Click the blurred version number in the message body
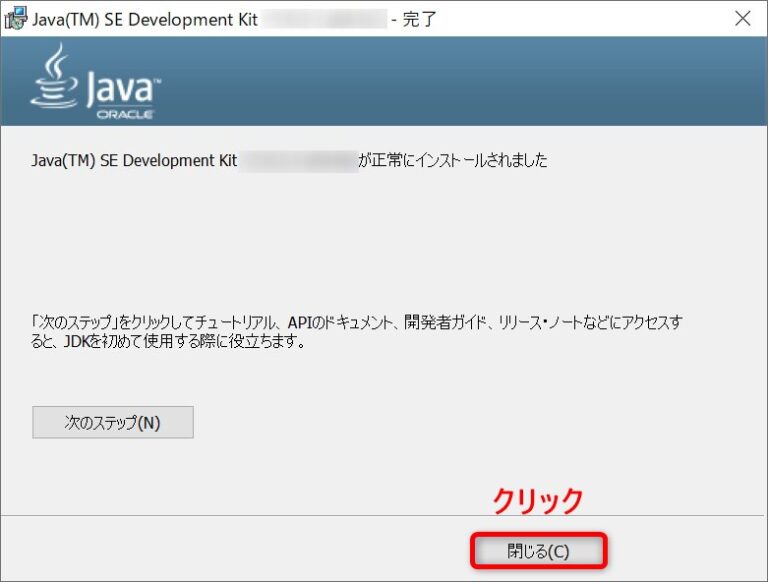The width and height of the screenshot is (768, 582). [x=298, y=161]
